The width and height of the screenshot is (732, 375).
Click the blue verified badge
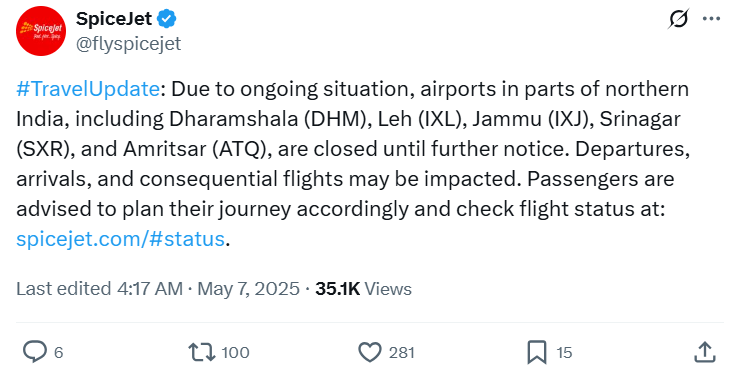[167, 19]
